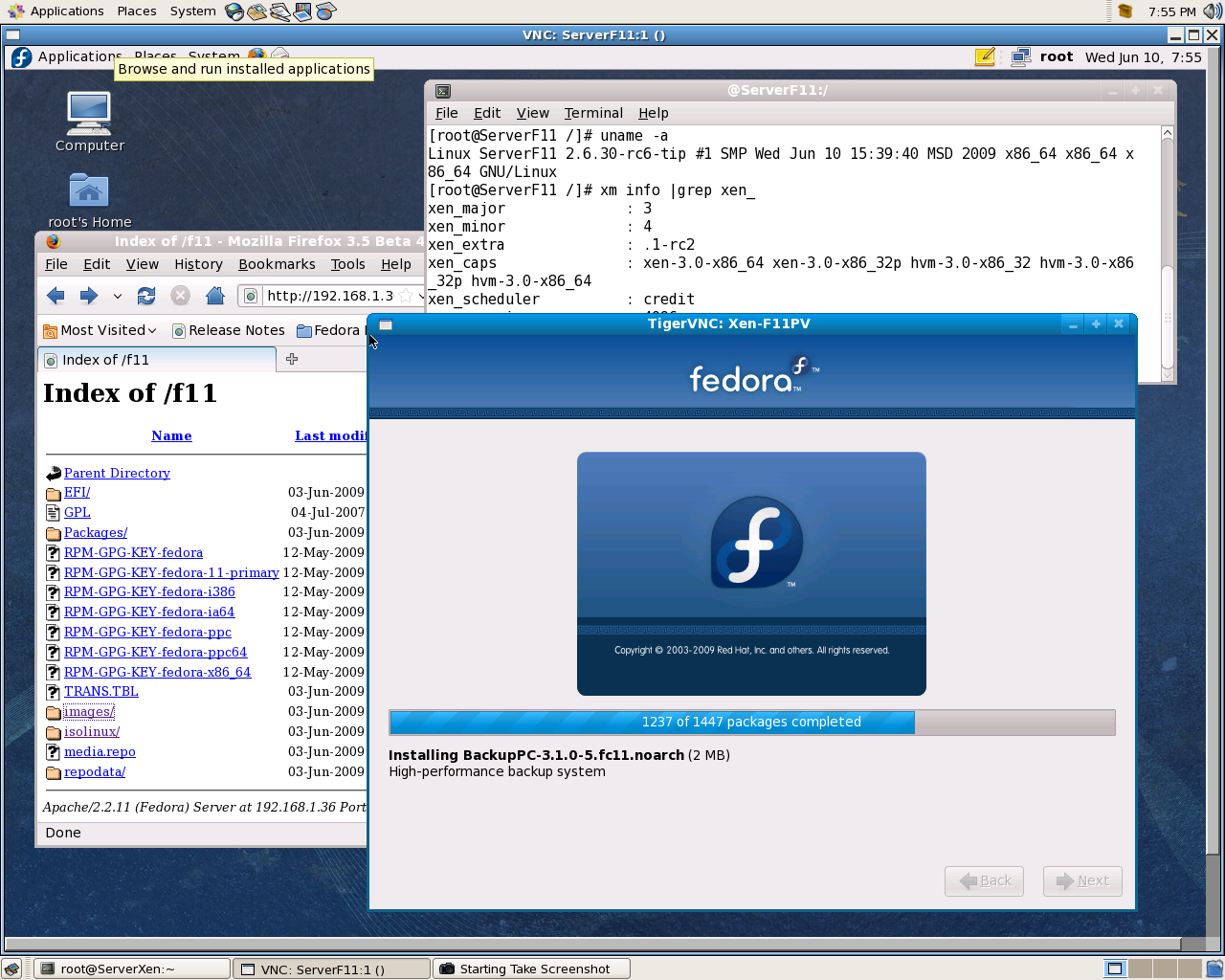The width and height of the screenshot is (1225, 980).
Task: Select the 'Index of /f11' Firefox tab
Action: 157,360
